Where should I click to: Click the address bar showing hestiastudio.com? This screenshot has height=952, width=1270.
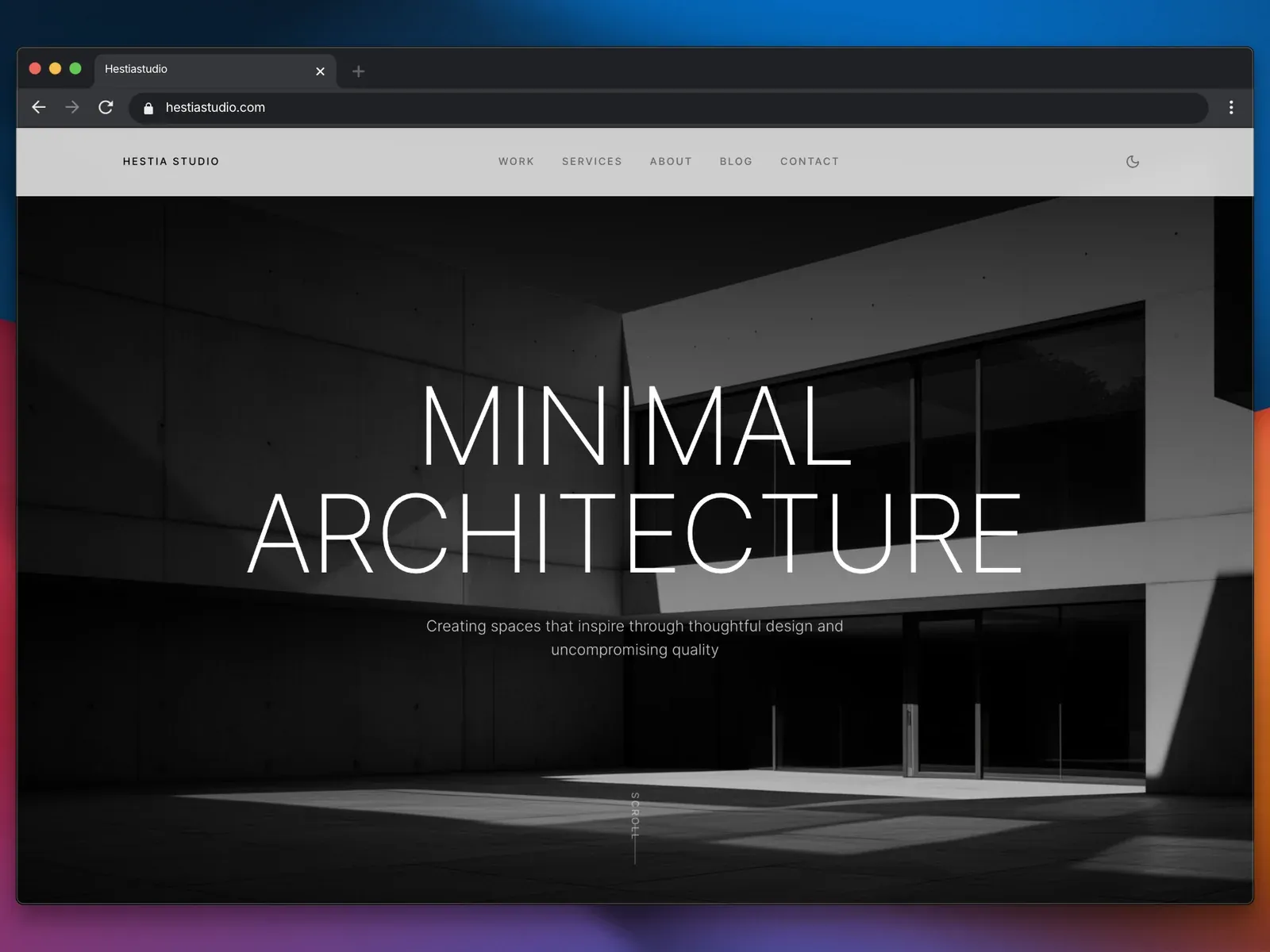tap(668, 108)
